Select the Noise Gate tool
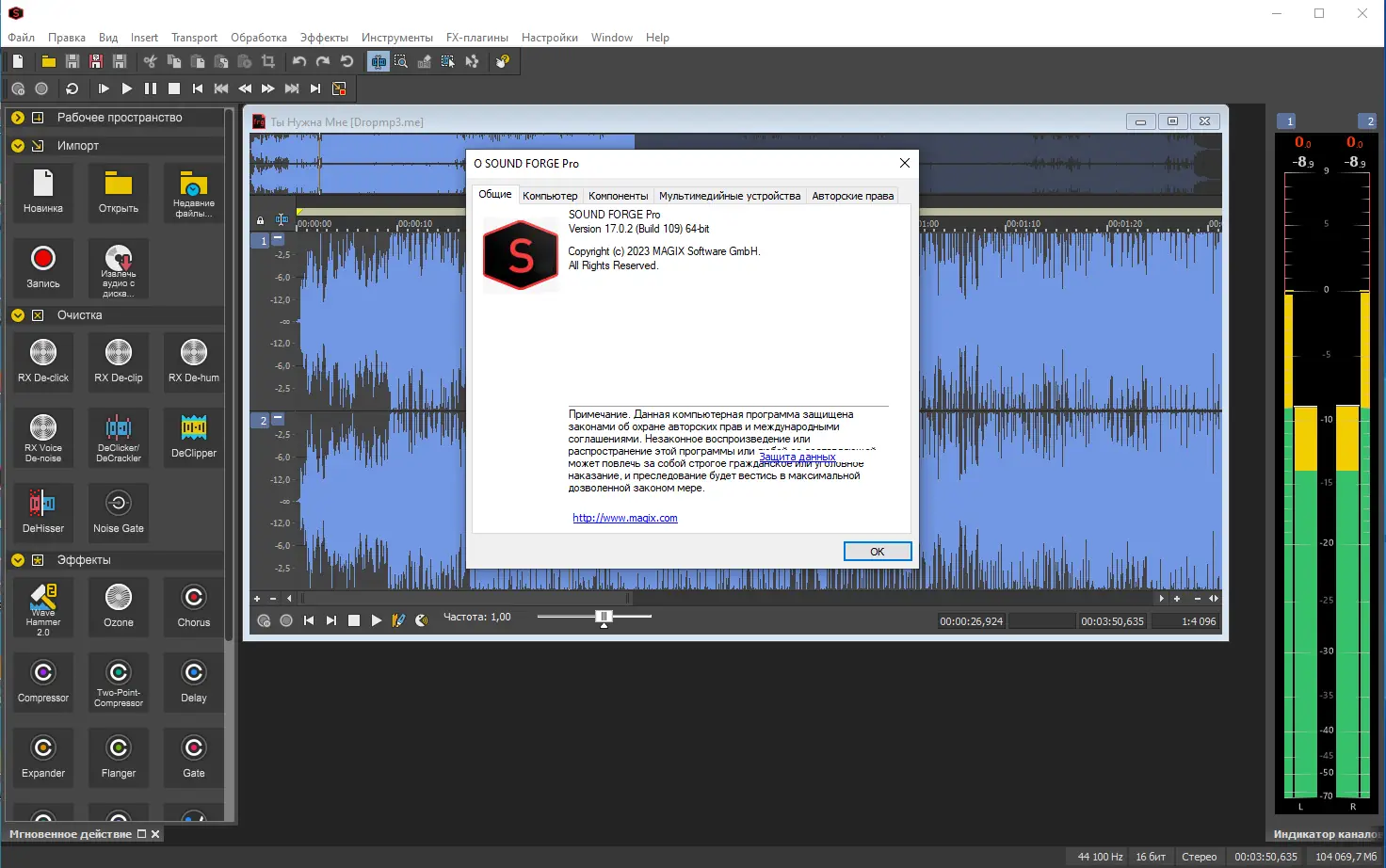Image resolution: width=1386 pixels, height=868 pixels. [x=118, y=512]
